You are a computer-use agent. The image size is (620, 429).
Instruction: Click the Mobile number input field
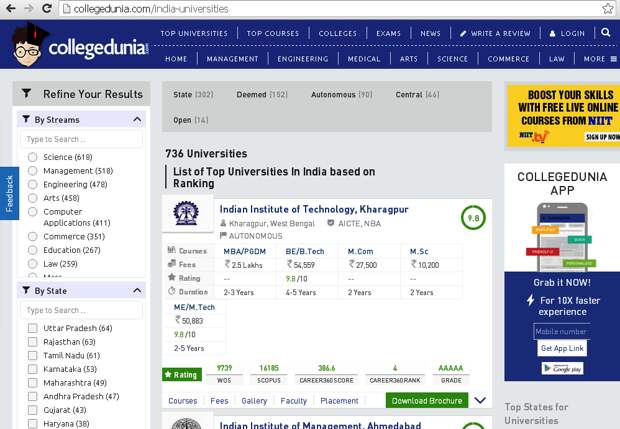click(x=561, y=332)
